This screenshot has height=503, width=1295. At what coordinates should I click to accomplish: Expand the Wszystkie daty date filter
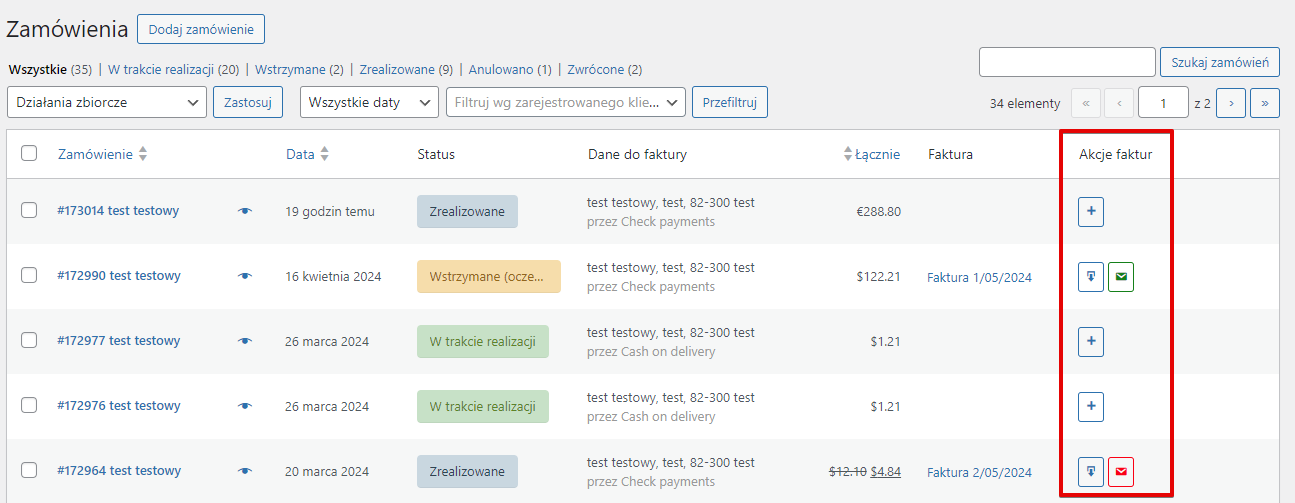[x=369, y=102]
